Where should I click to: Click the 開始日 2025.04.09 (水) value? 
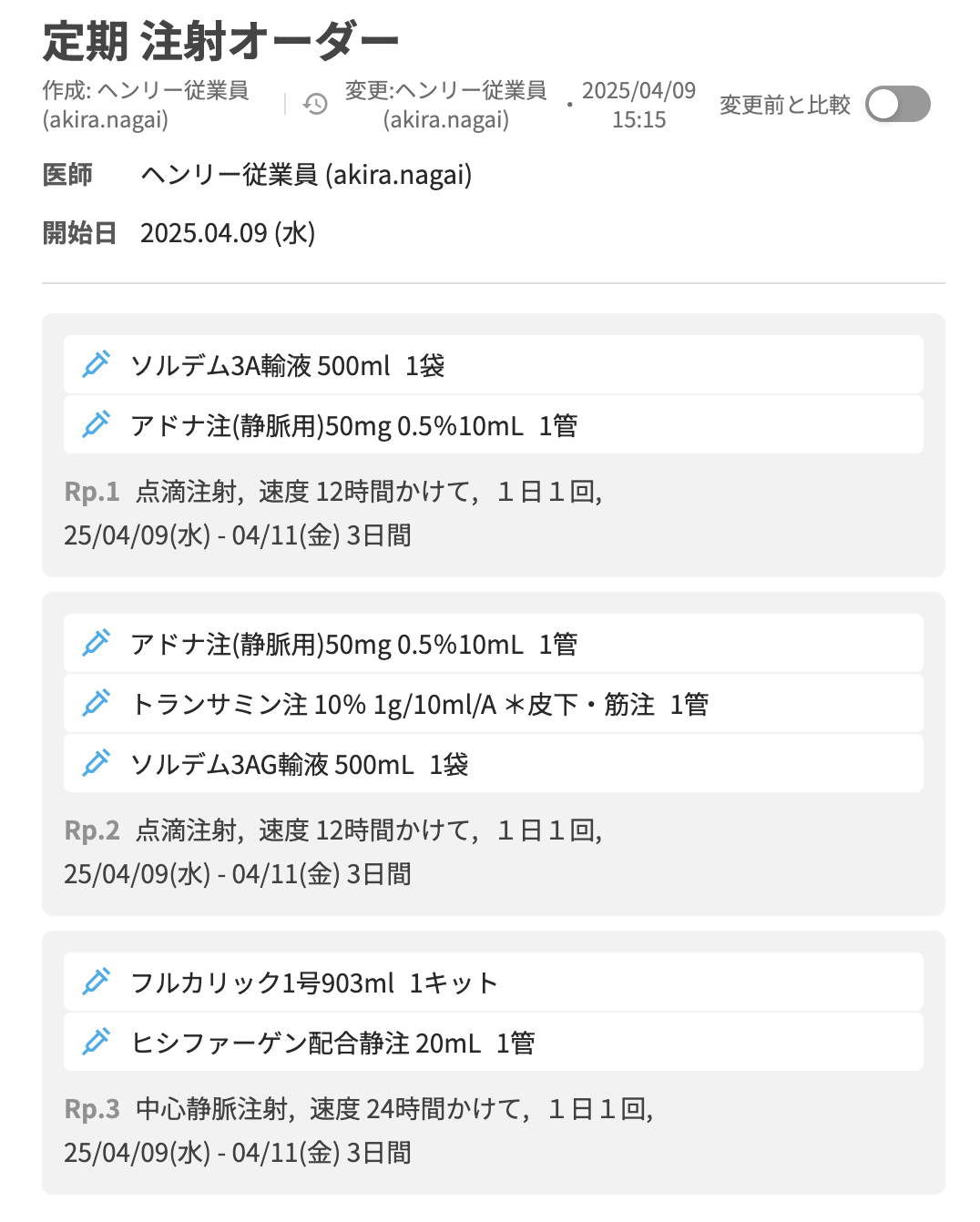pyautogui.click(x=228, y=233)
